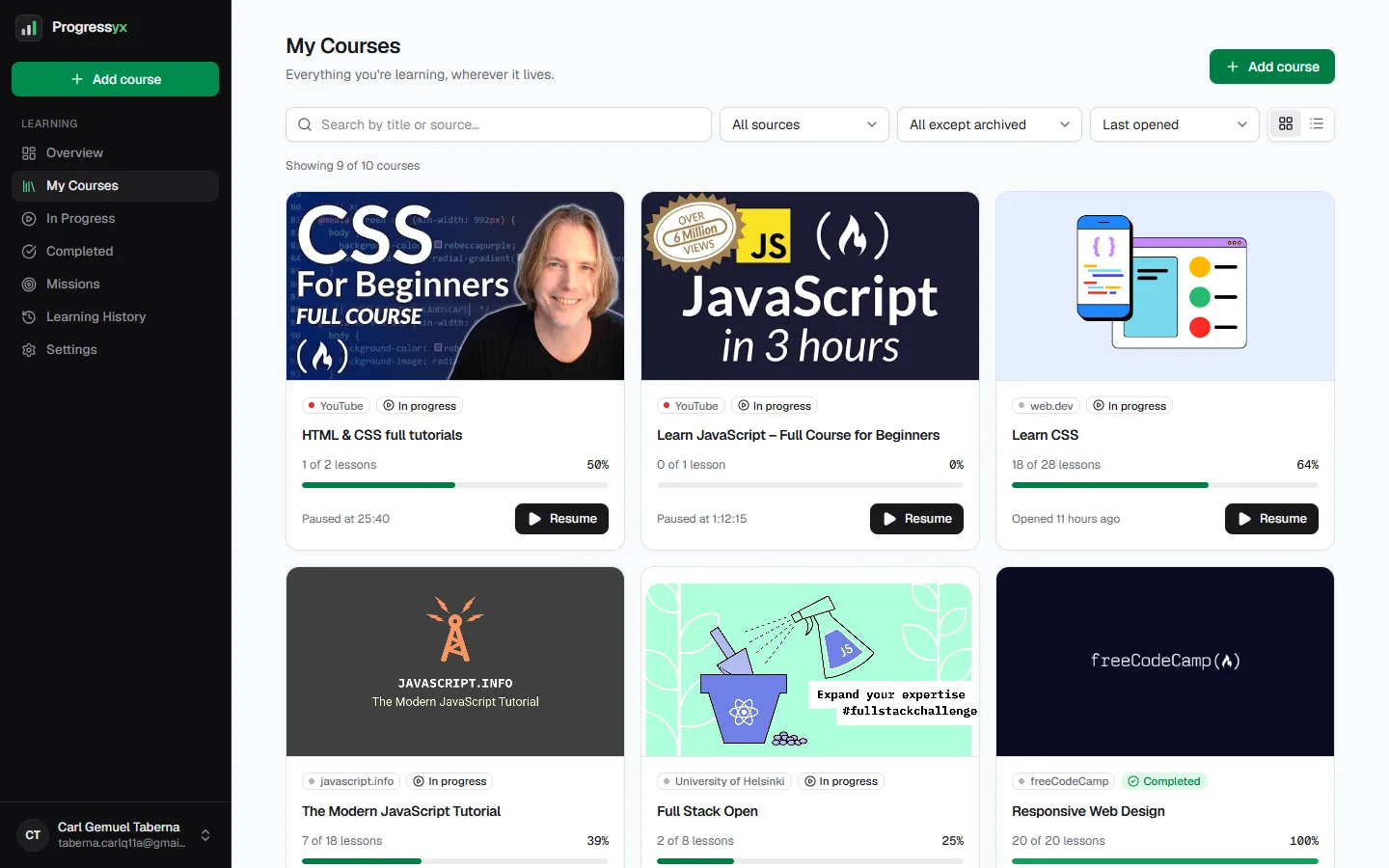Click the Learning History clock icon
The width and height of the screenshot is (1389, 868).
[29, 317]
